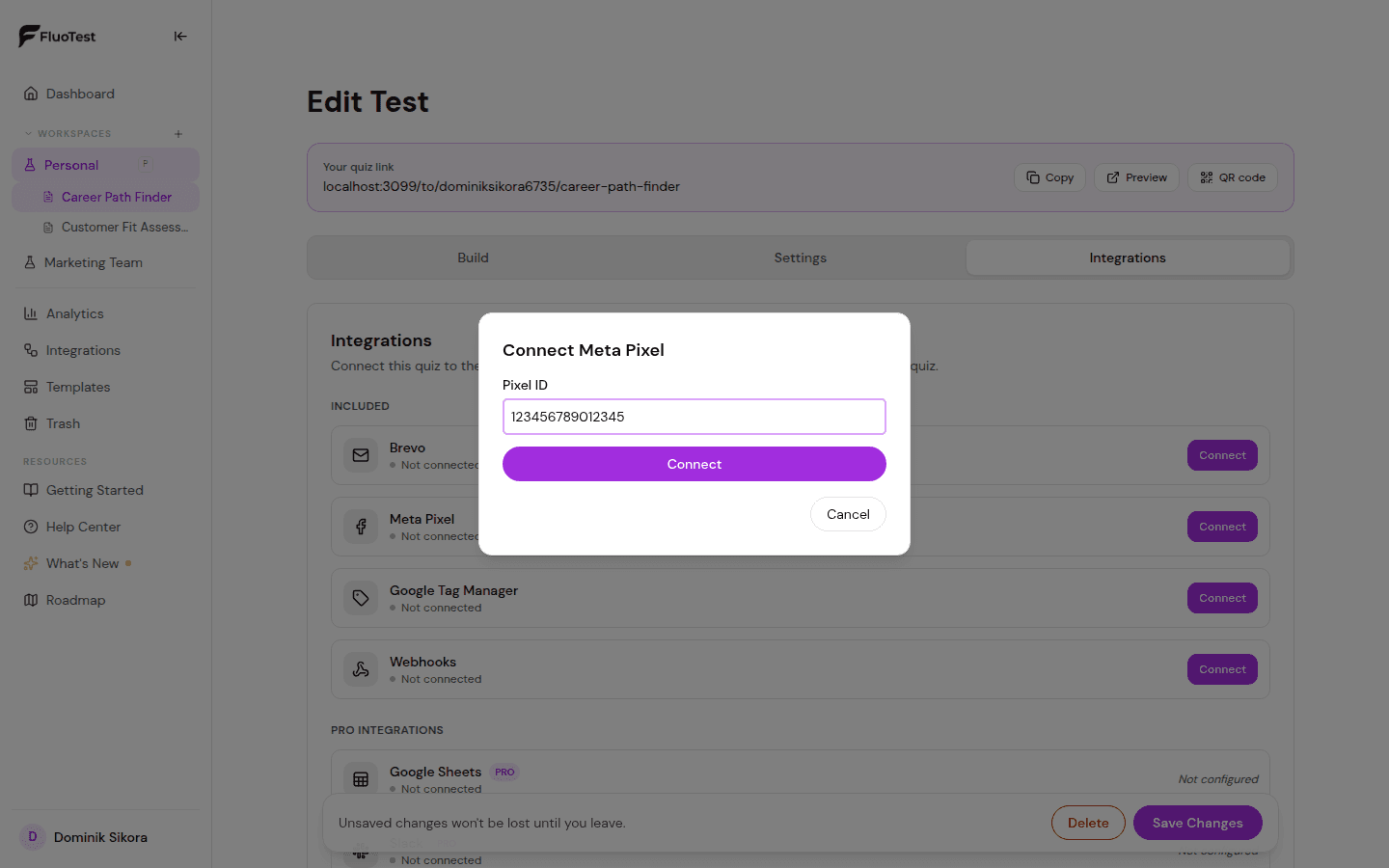Open What's New updates
Screen dimensions: 1389x868
click(106, 563)
